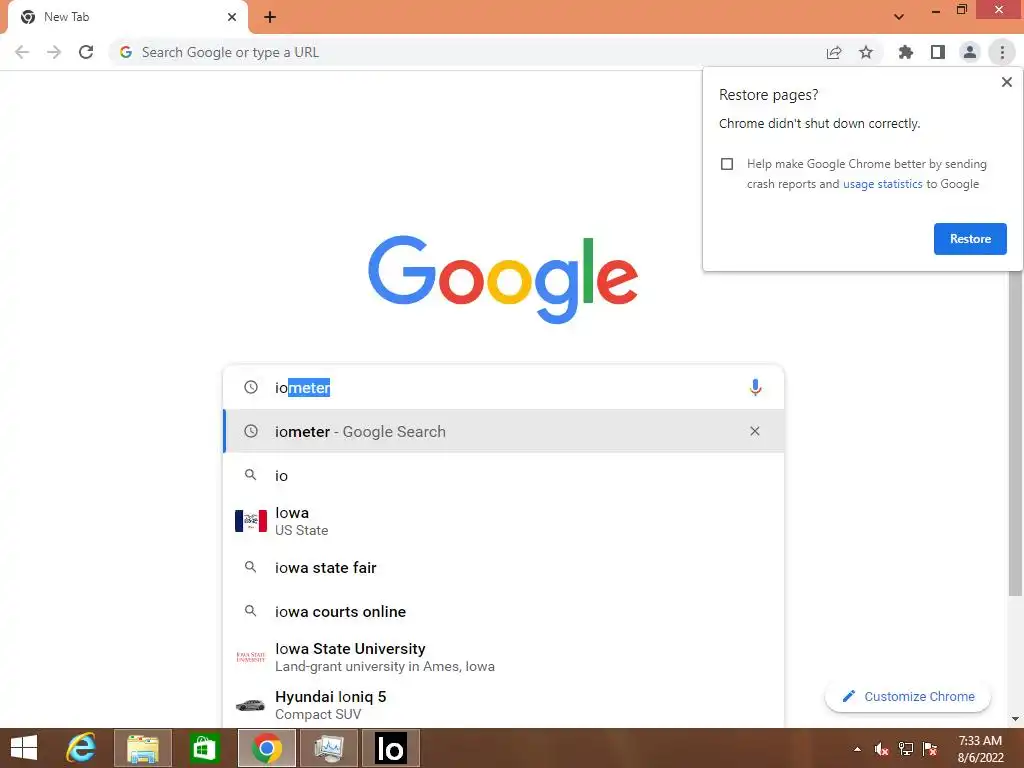Open File Explorer from the taskbar
The image size is (1024, 768).
coord(143,748)
